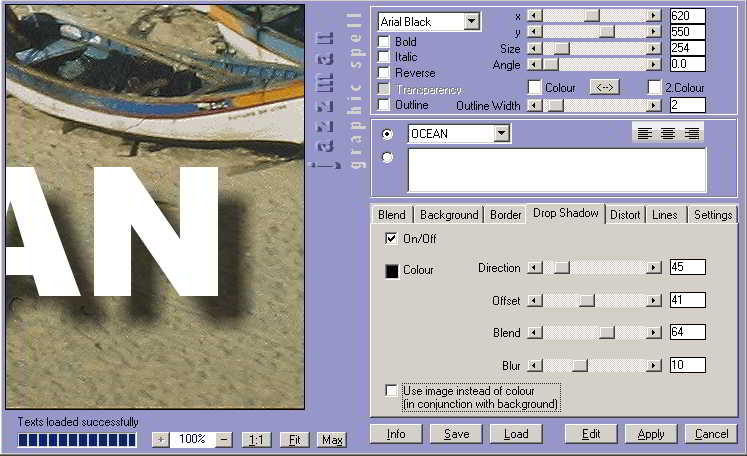Select the center text alignment icon
Screen dimensions: 747x456
[x=668, y=133]
